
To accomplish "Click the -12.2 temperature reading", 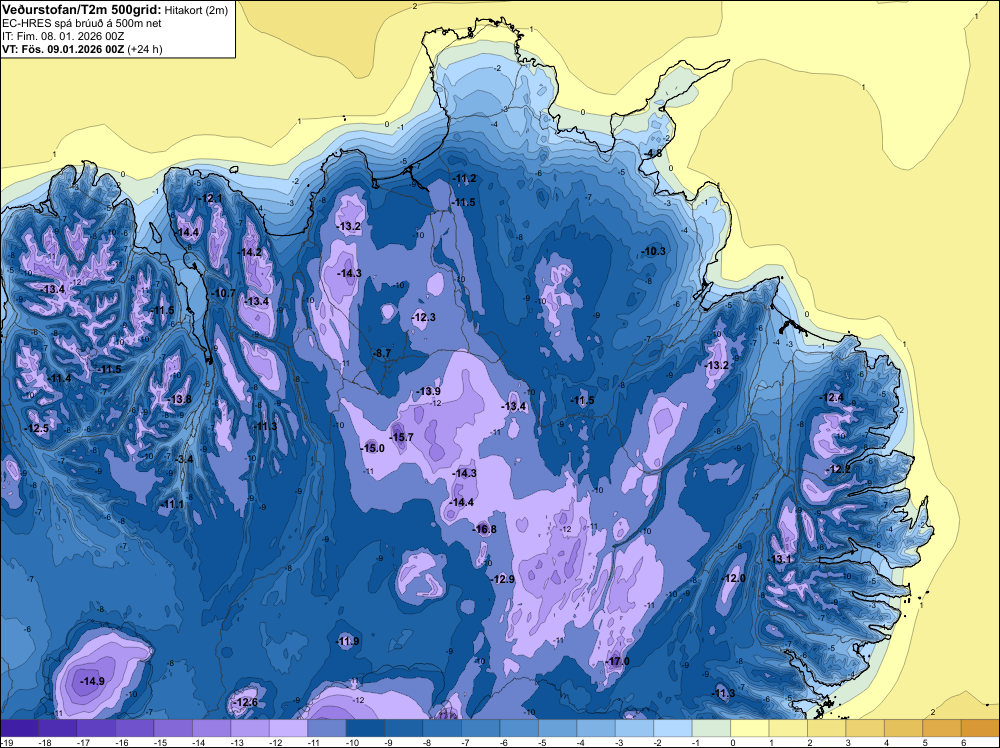I will 839,469.
